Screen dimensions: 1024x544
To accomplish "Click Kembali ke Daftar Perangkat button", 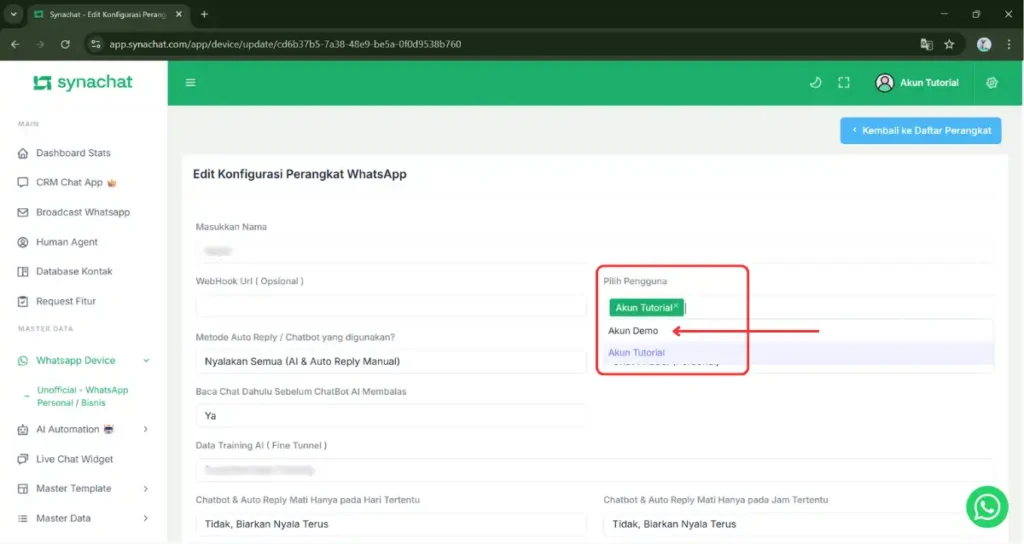I will (x=920, y=131).
